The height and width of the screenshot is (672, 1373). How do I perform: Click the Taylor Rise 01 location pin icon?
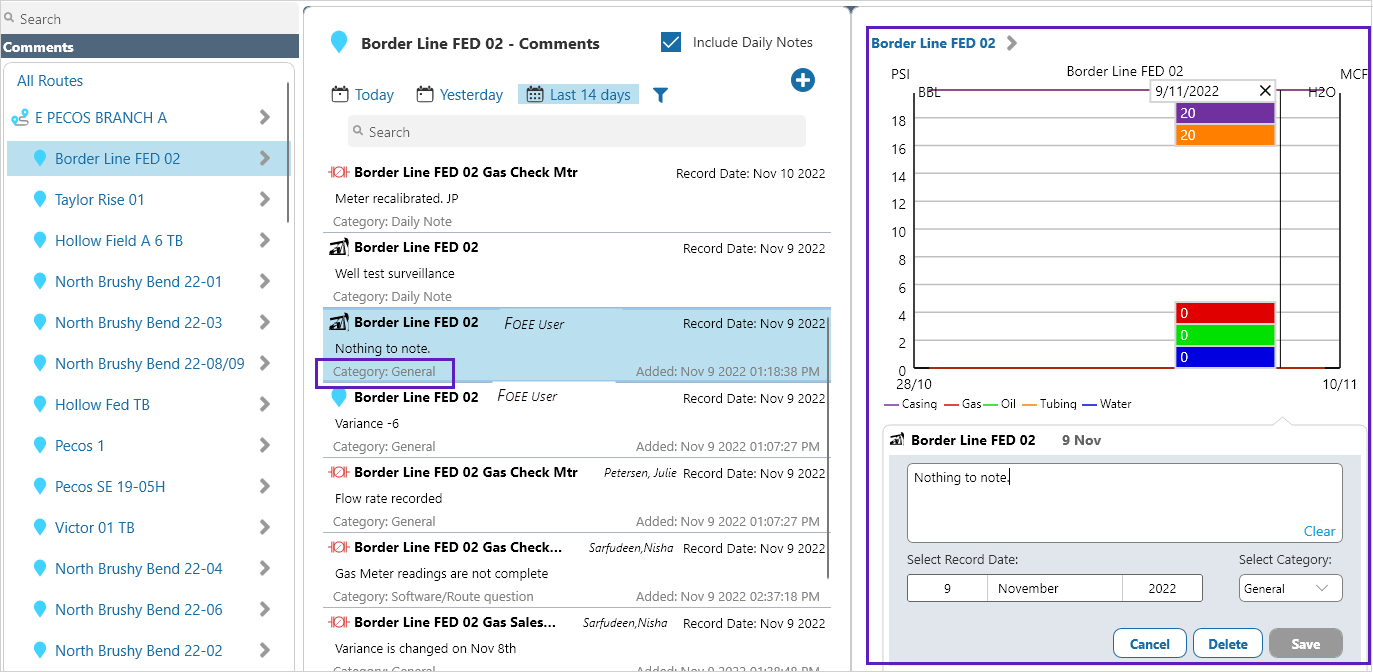[x=40, y=200]
